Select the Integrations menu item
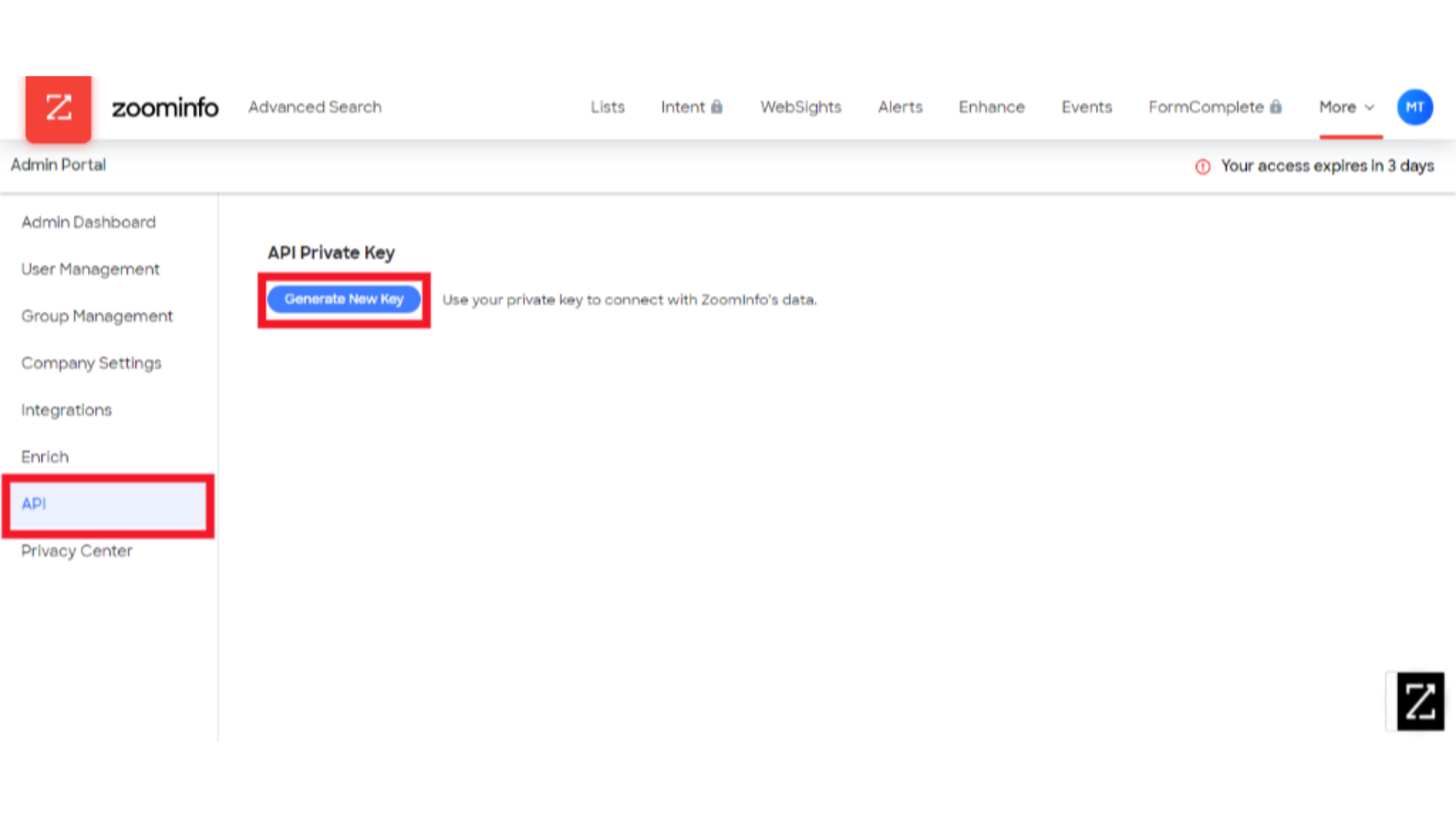The width and height of the screenshot is (1456, 819). (66, 409)
